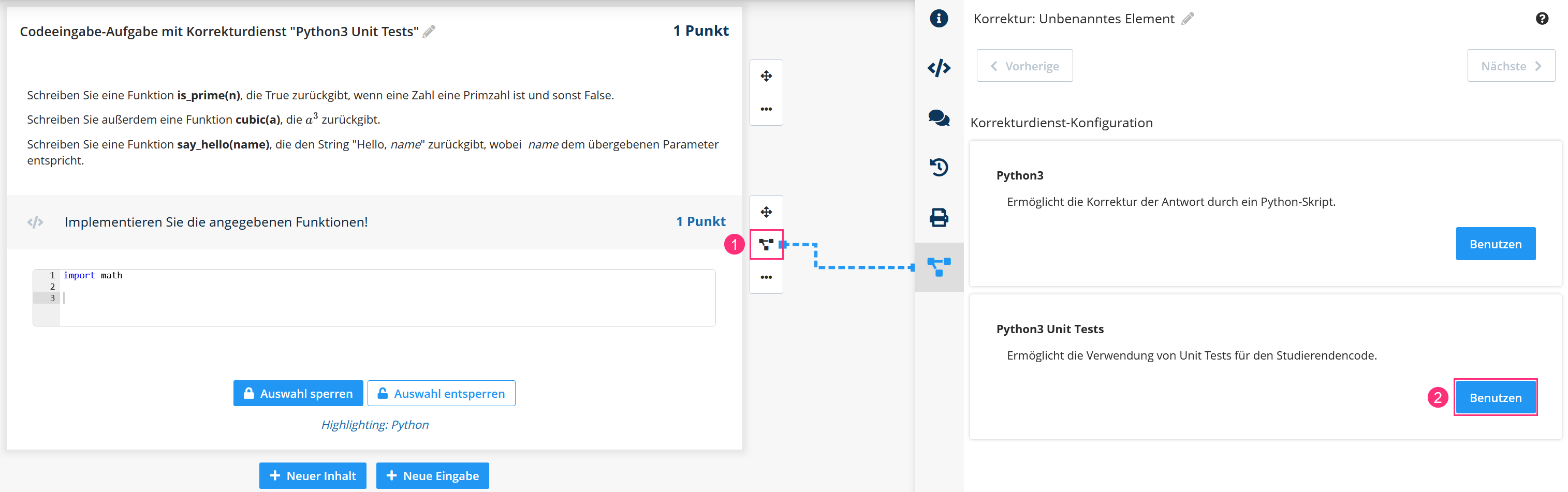Select the correction service sidebar icon
Screen dimensions: 1568x492
click(x=939, y=267)
